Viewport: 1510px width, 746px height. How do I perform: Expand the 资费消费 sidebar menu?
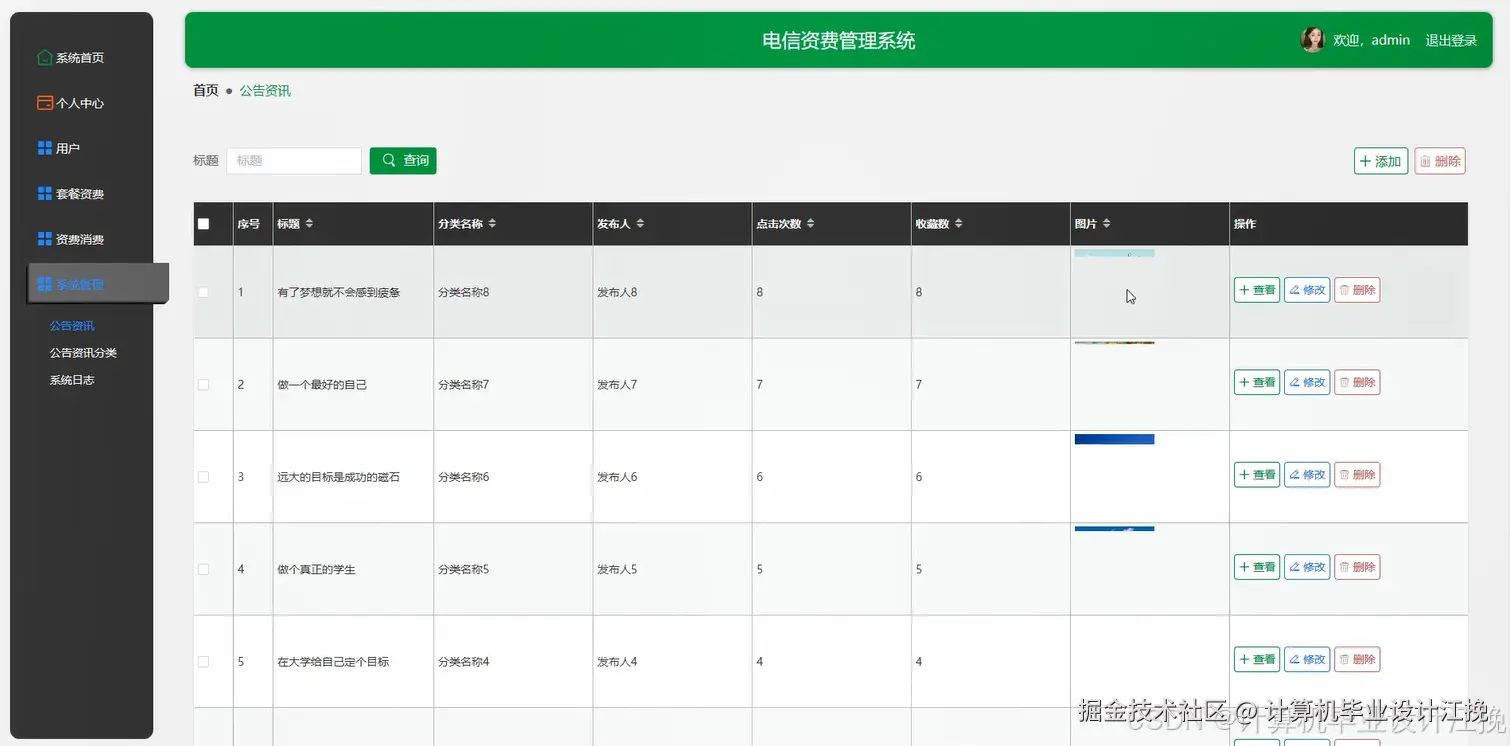[82, 239]
